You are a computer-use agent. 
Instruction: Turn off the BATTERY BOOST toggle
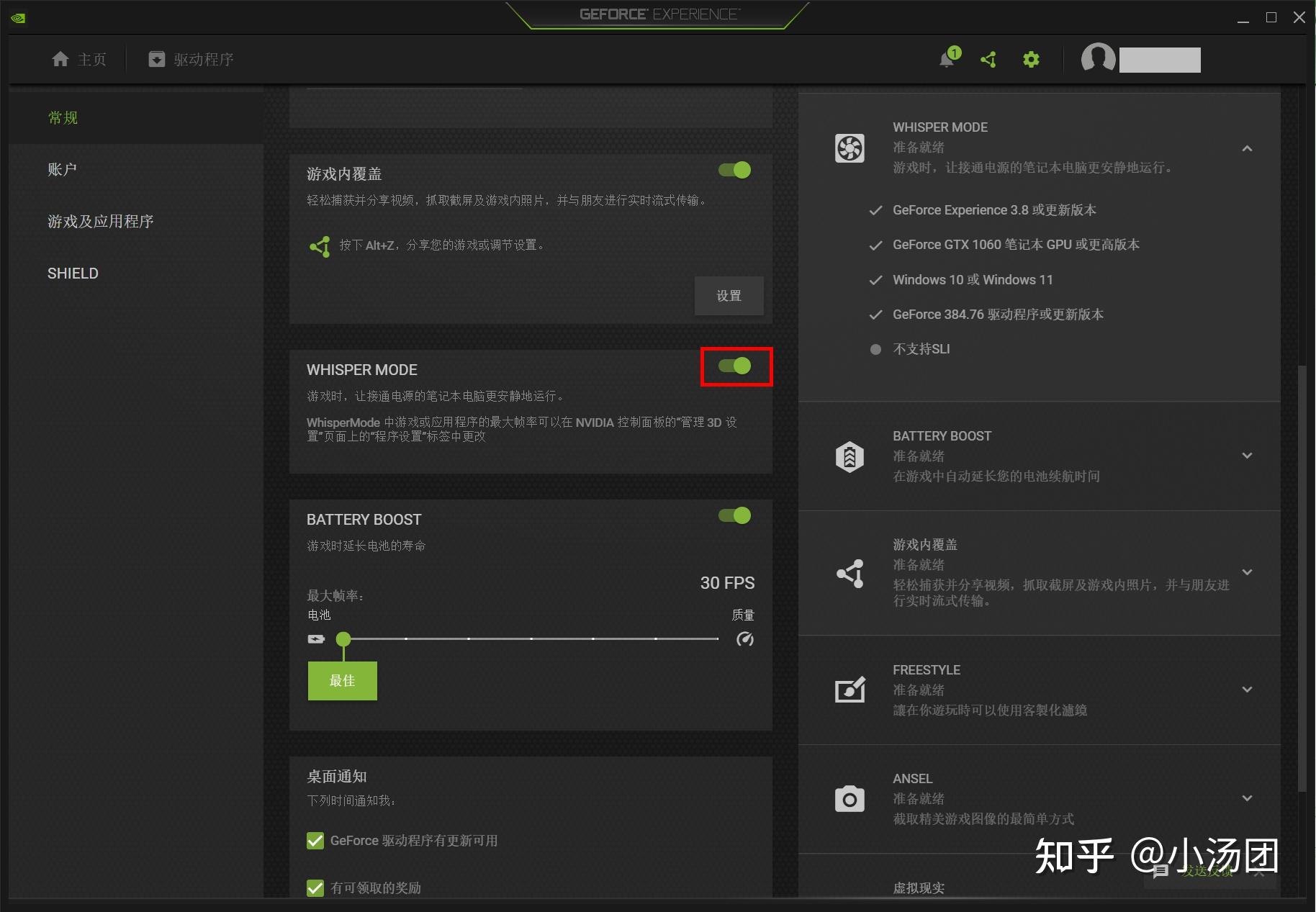tap(734, 515)
